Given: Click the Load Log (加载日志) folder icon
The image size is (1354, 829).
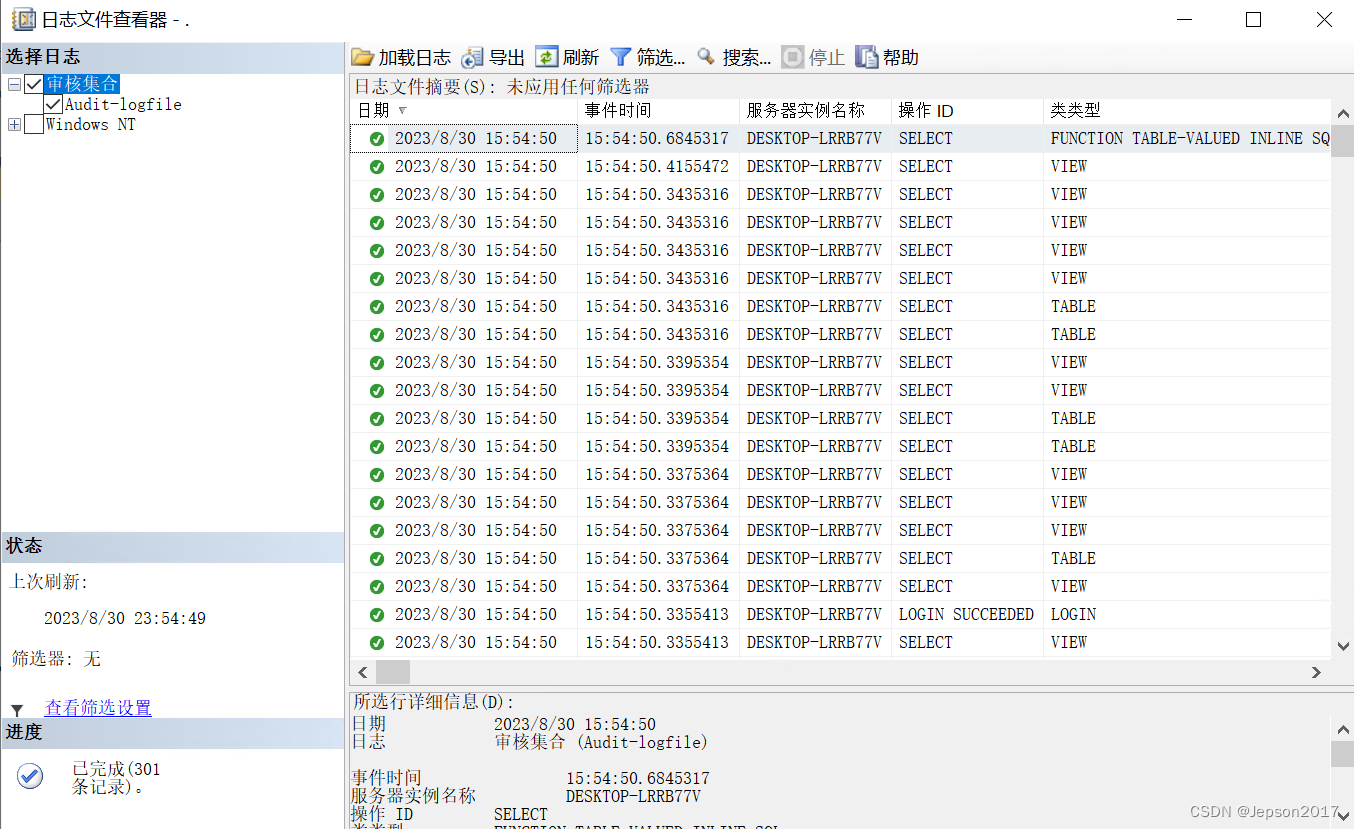Looking at the screenshot, I should click(x=363, y=58).
